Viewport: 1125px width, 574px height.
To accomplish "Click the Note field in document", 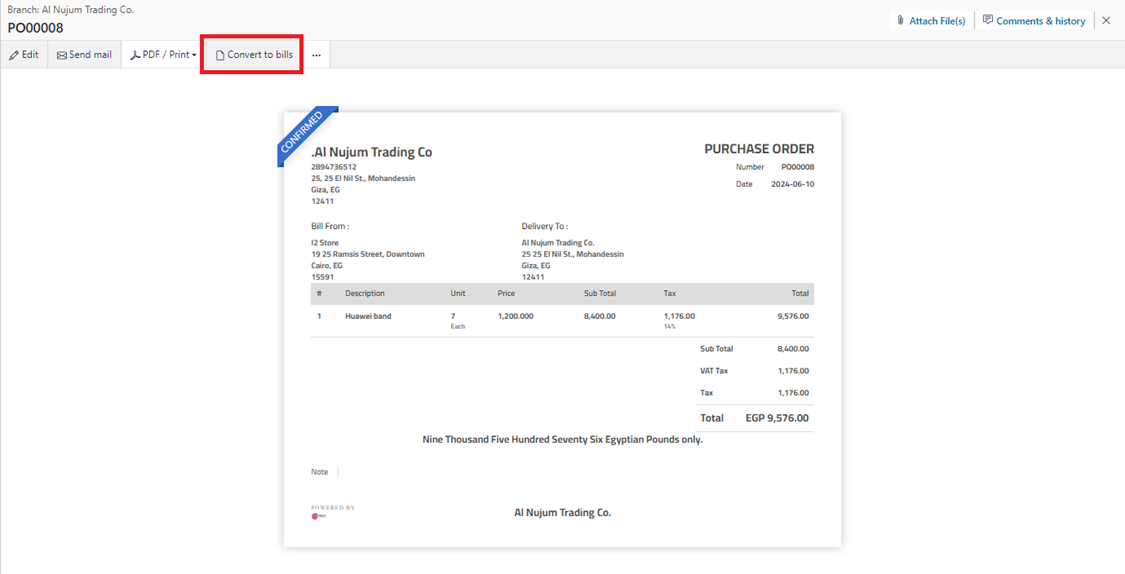I will click(x=319, y=472).
